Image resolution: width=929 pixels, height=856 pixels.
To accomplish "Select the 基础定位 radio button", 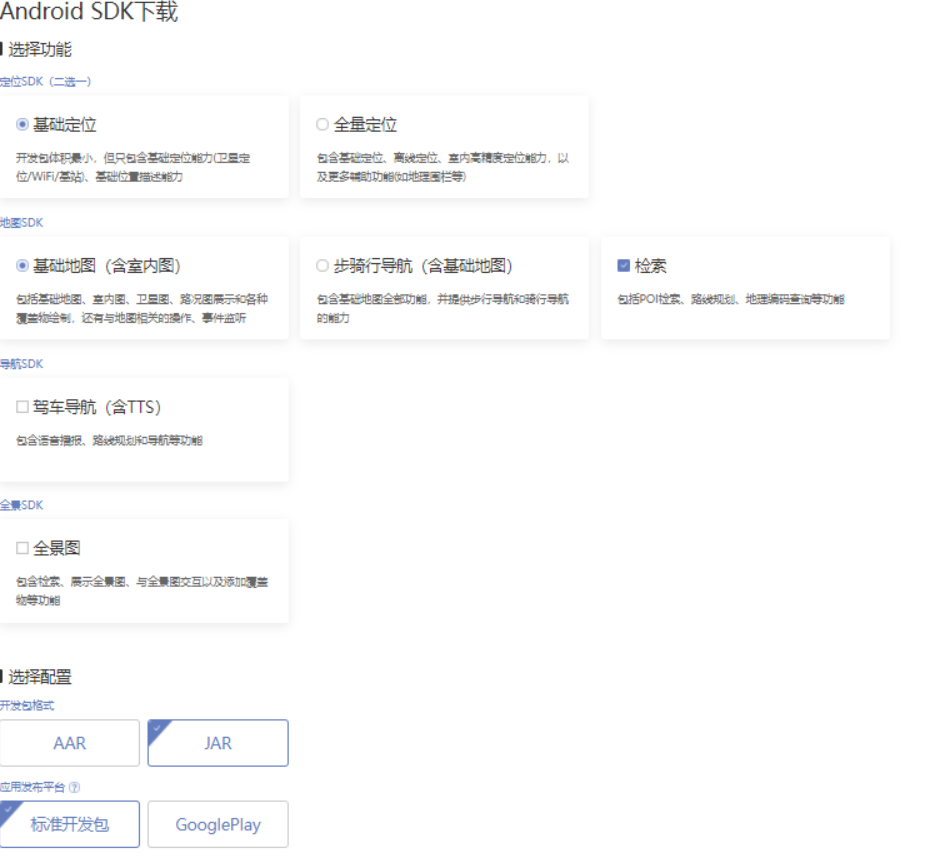I will [x=23, y=124].
